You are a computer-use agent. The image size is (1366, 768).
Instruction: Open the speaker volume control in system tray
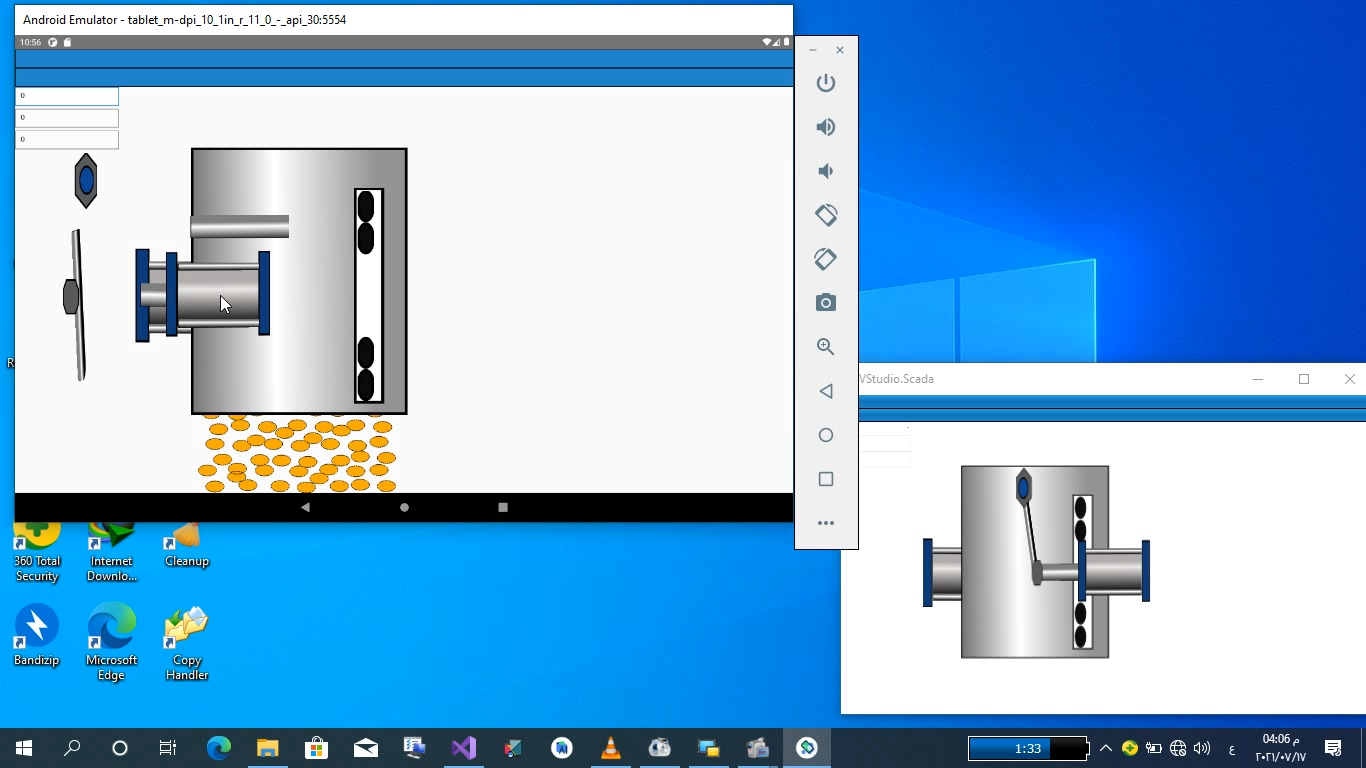(x=1202, y=748)
